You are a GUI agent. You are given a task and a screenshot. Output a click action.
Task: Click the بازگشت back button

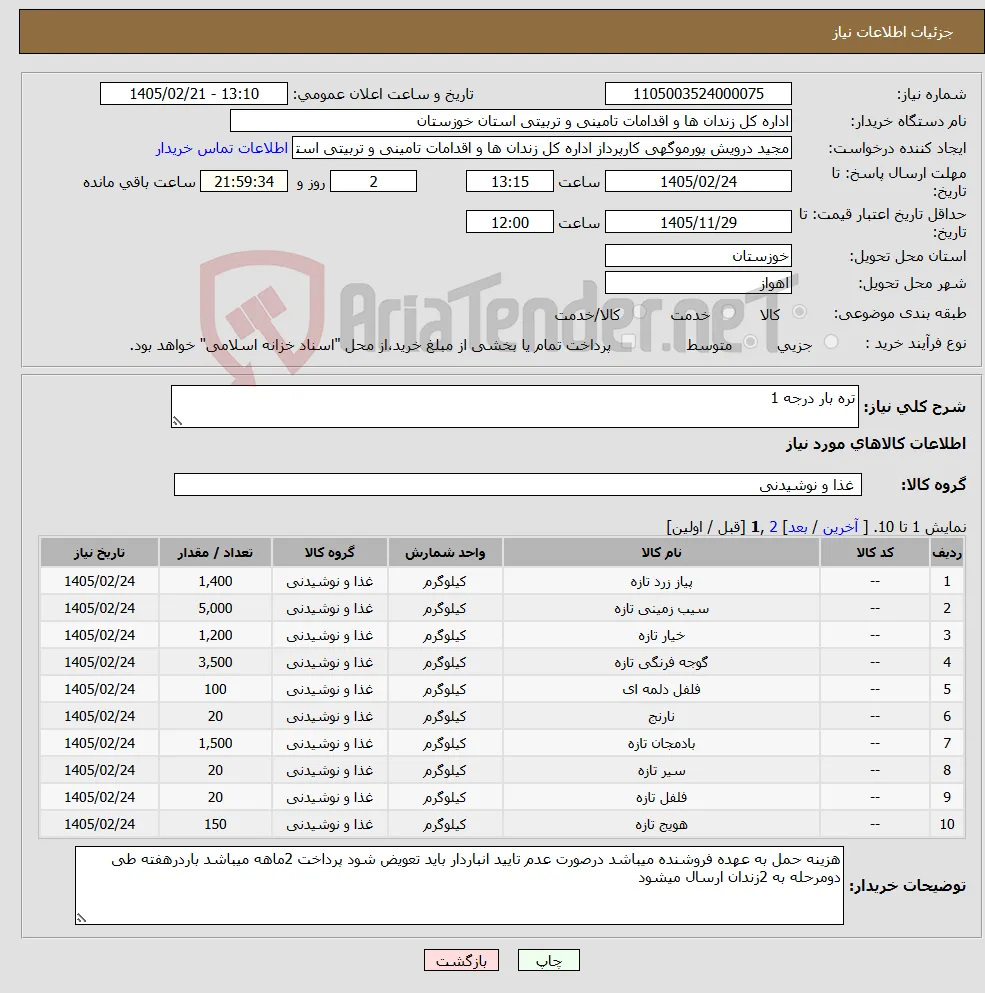tap(461, 960)
